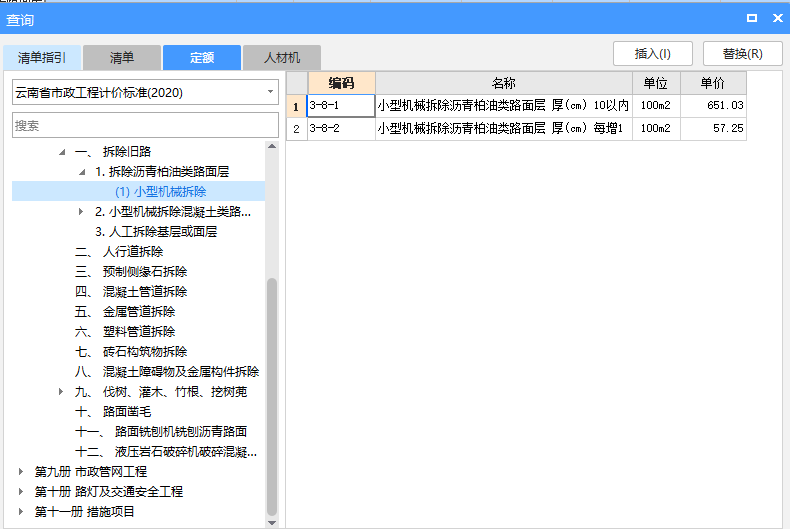Select 八、混凝土障碍物及金属构件拆除 item
Screen dimensions: 790x529
[x=167, y=372]
